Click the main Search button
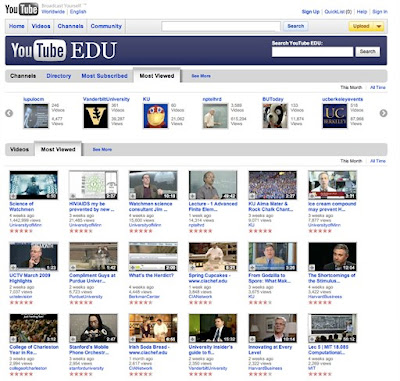The height and width of the screenshot is (381, 400). click(296, 26)
